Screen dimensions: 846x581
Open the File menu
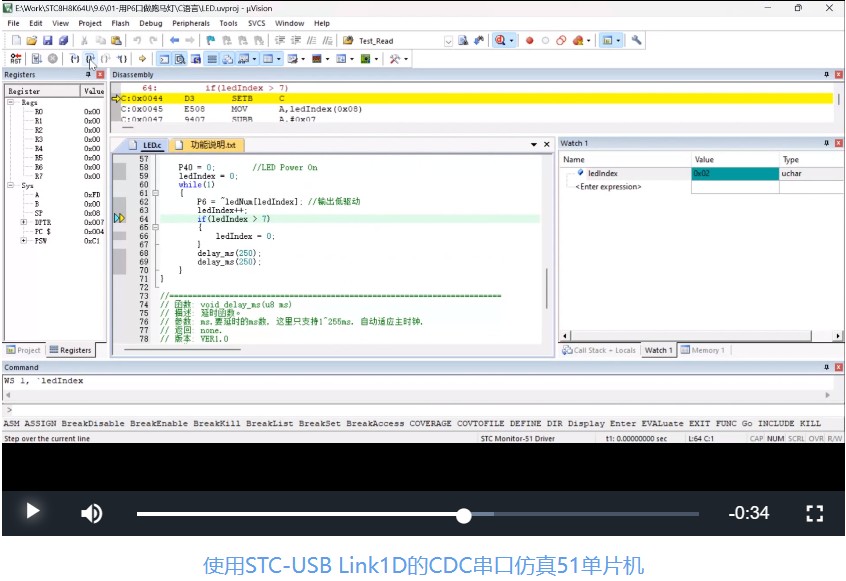coord(13,23)
